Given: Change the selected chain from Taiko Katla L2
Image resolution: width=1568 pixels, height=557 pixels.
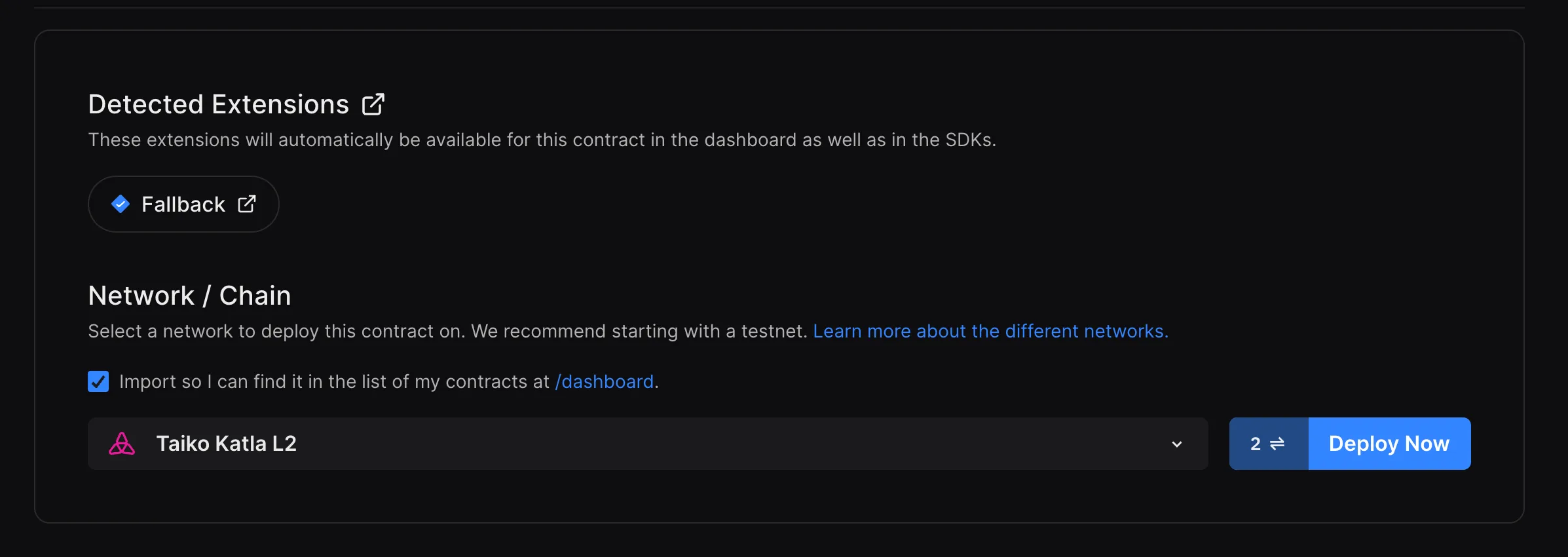Looking at the screenshot, I should 648,444.
